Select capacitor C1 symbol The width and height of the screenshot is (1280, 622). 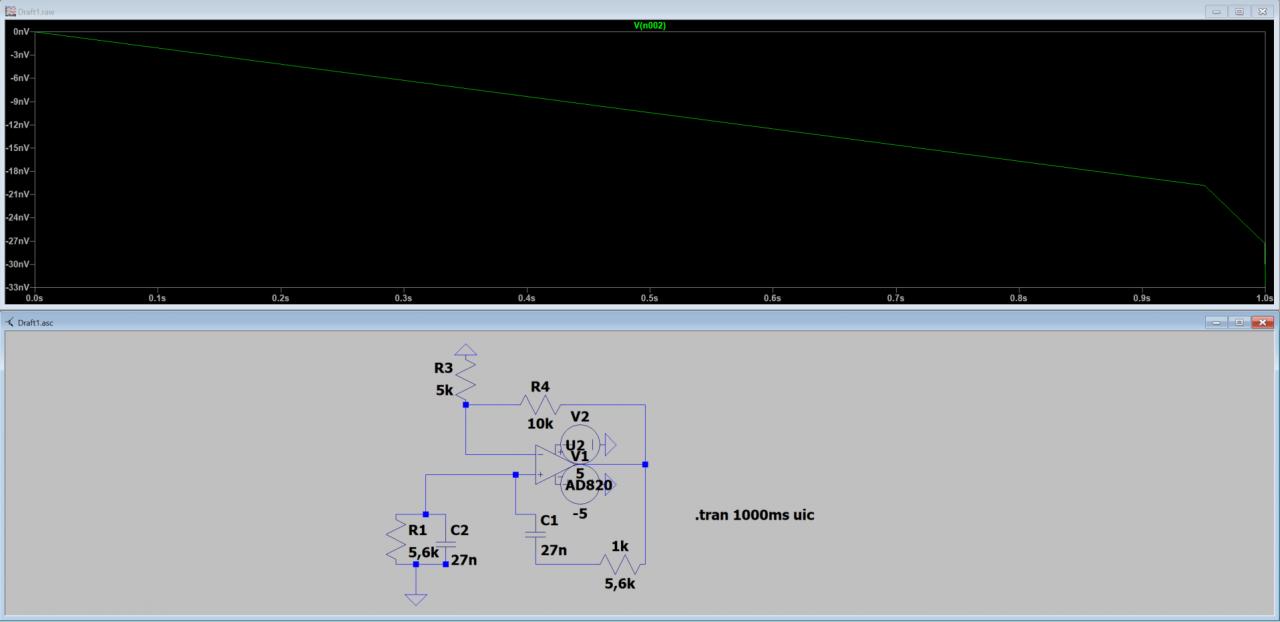tap(536, 535)
